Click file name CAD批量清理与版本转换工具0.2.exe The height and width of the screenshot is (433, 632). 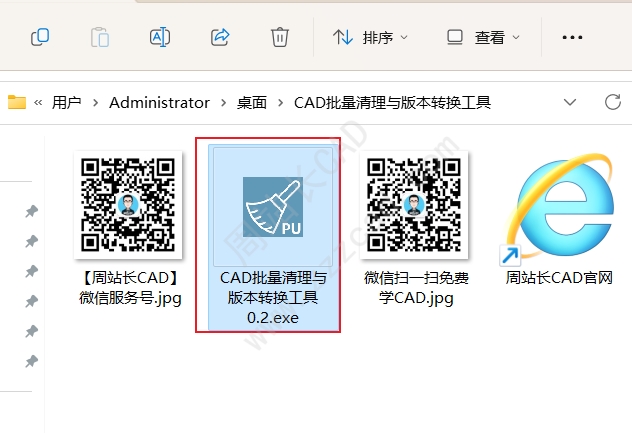point(273,298)
